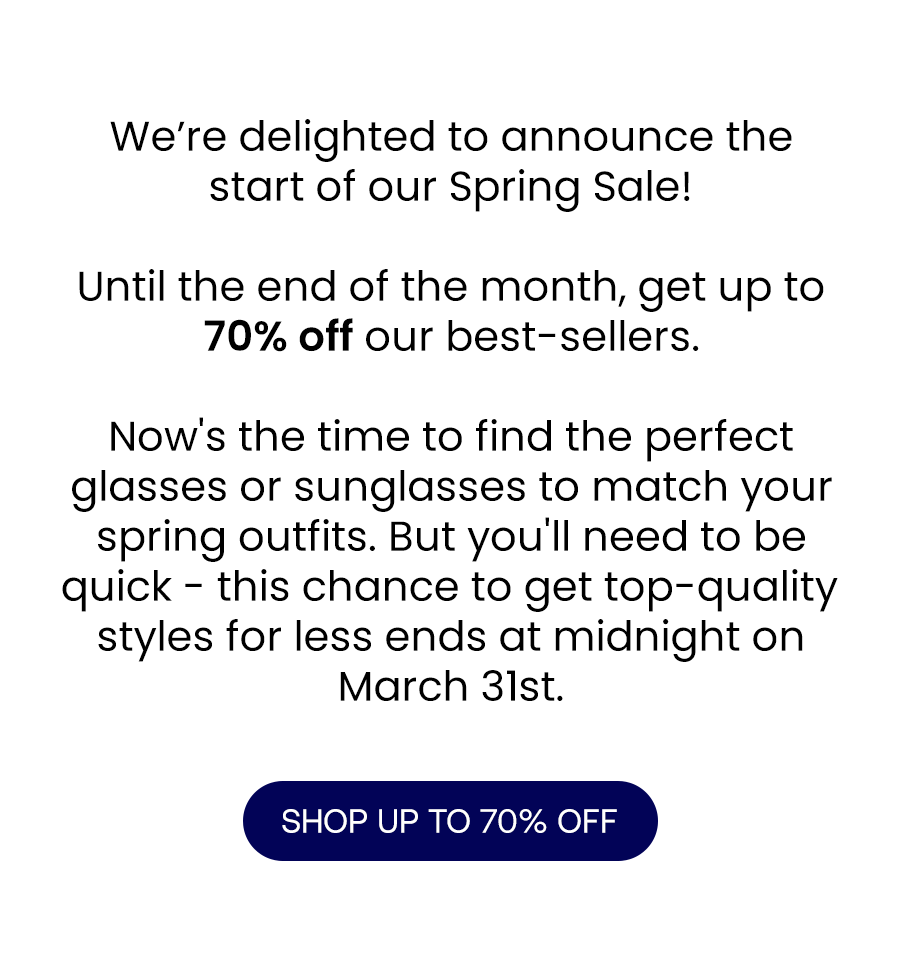Click the line "Now's the time to find"
The image size is (900, 957).
point(451,437)
